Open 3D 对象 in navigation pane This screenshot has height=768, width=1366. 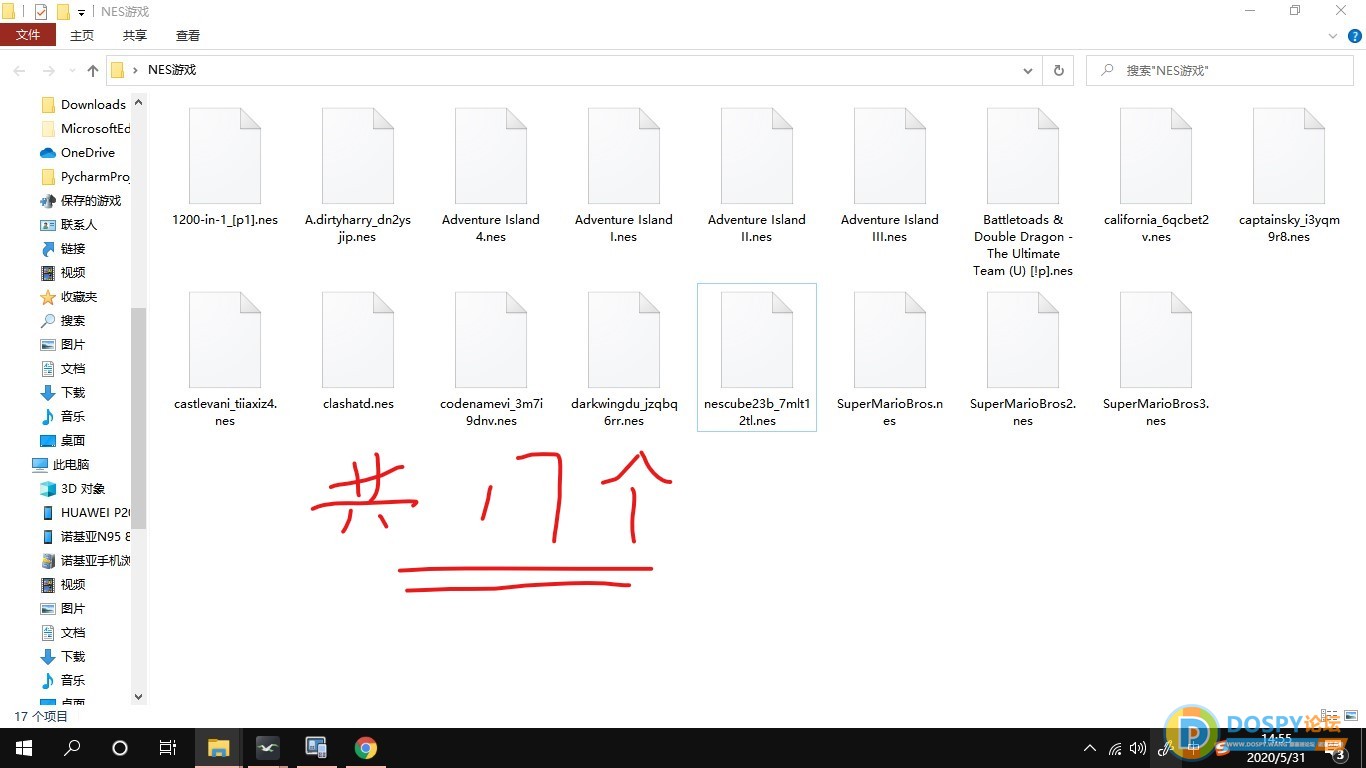(x=72, y=488)
